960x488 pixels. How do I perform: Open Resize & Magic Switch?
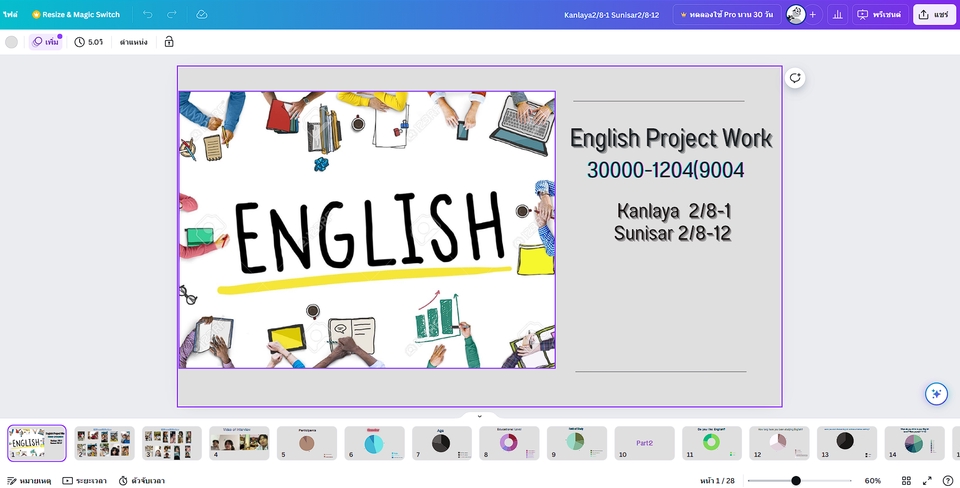pos(76,14)
